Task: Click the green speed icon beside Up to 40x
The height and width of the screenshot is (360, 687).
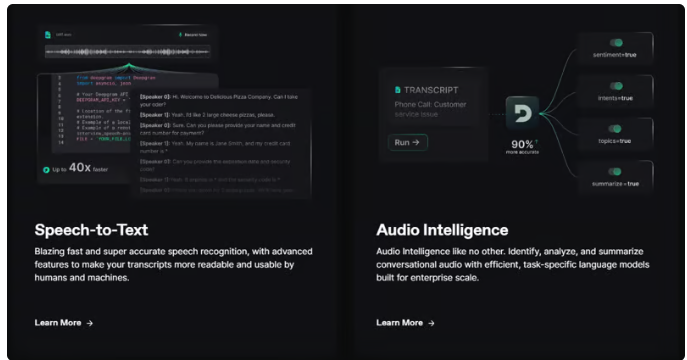Action: click(46, 169)
